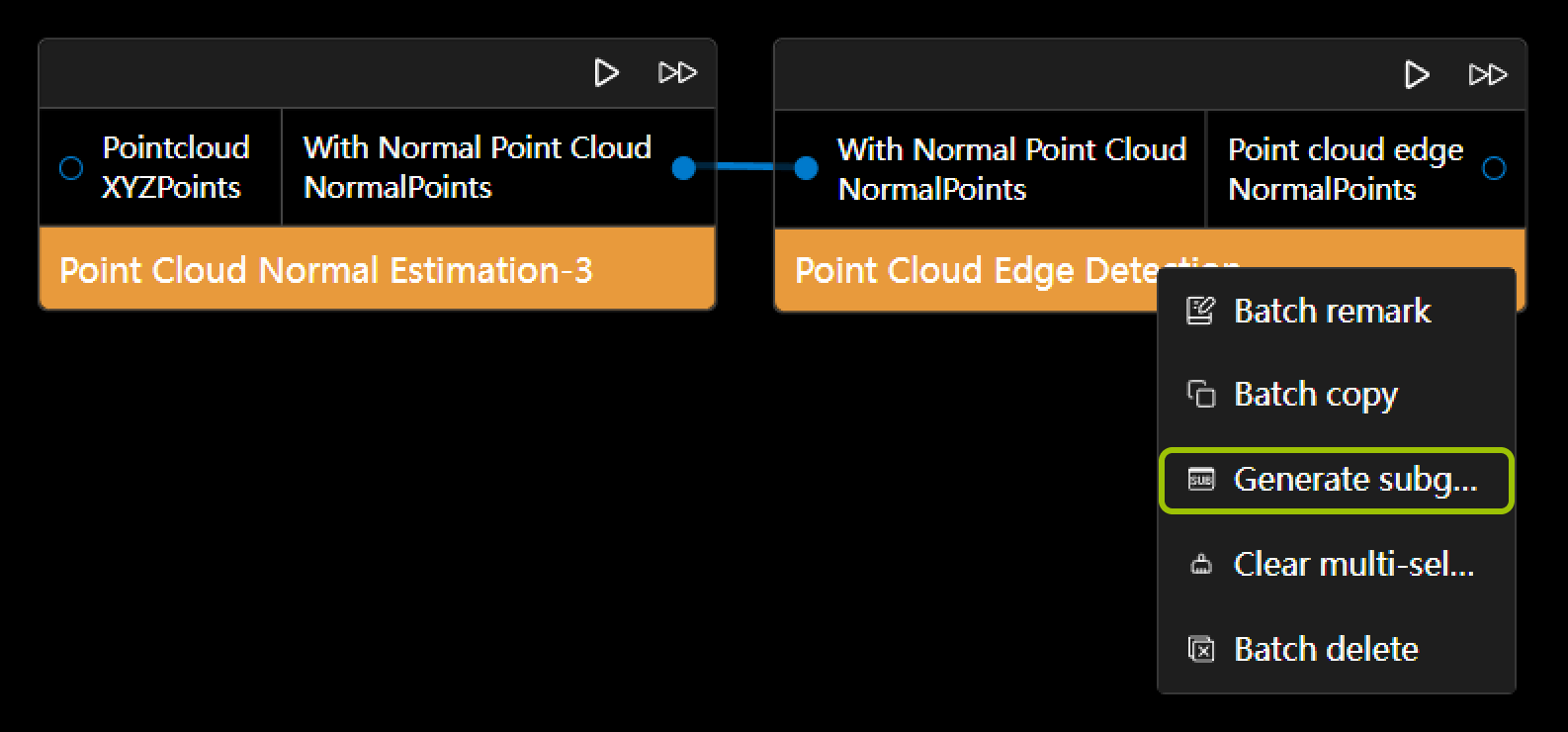
Task: Click the Batch remark icon
Action: 1200,311
